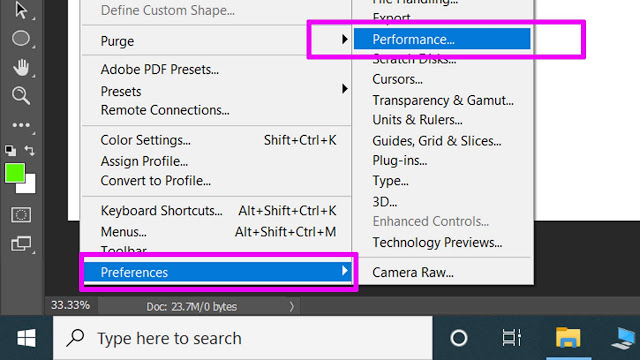Click the 33.33% zoom level field
This screenshot has height=360, width=640.
[70, 305]
